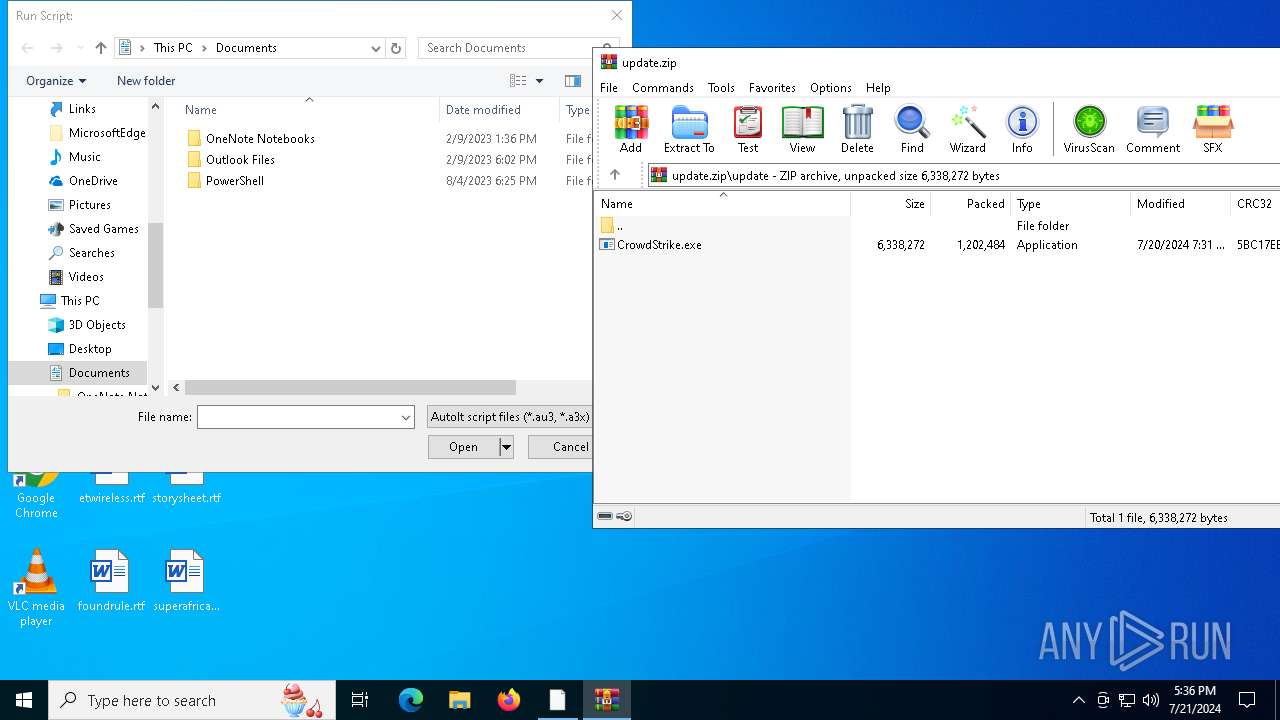
Task: Click the volume icon in system tray
Action: (x=1151, y=700)
